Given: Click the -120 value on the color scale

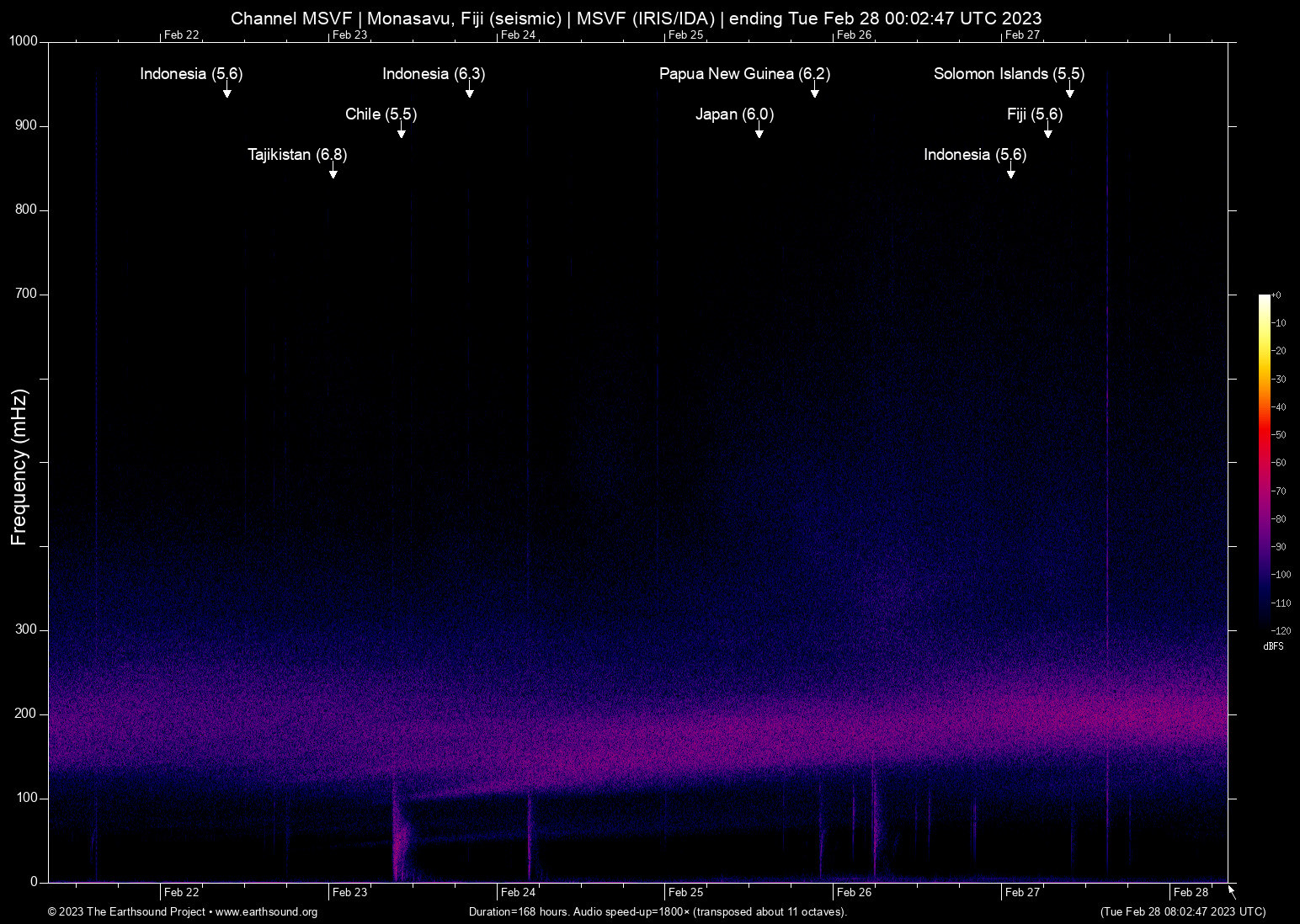Looking at the screenshot, I should (x=1280, y=630).
